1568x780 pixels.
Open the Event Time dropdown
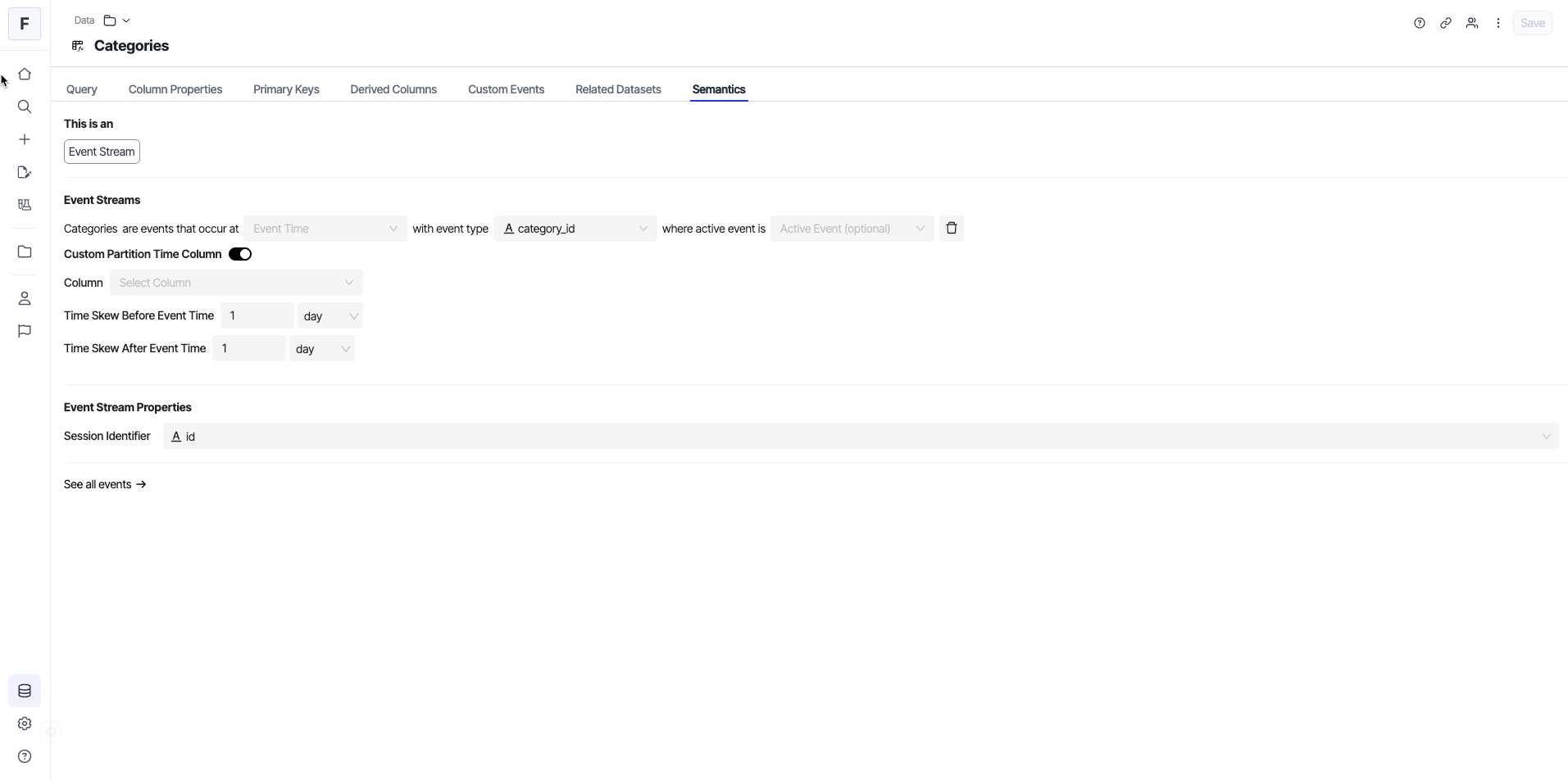point(325,229)
